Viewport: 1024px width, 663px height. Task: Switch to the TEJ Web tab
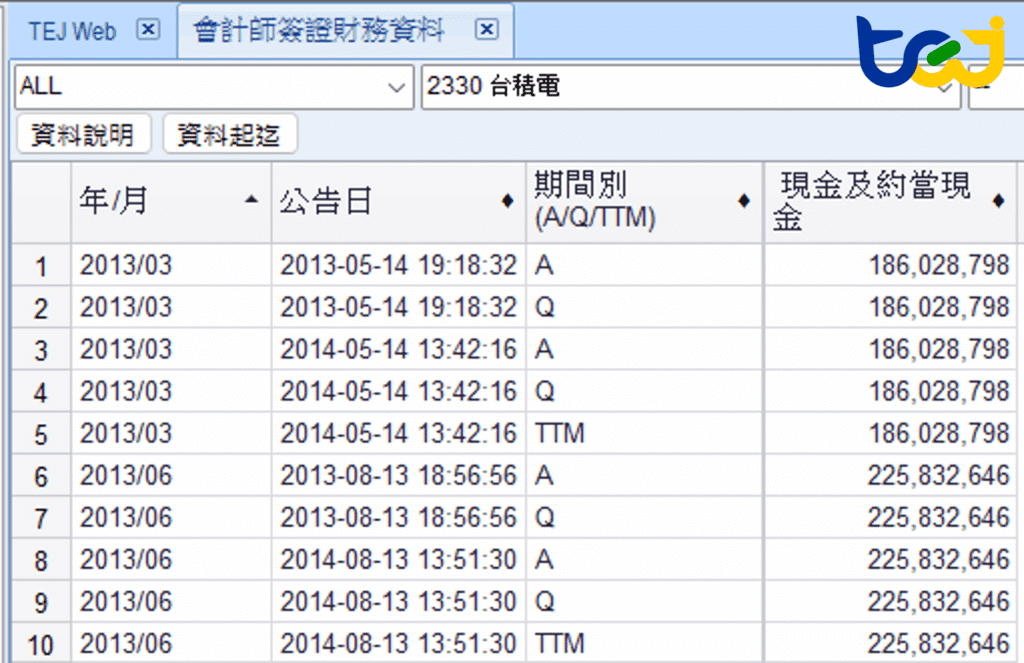pos(72,31)
